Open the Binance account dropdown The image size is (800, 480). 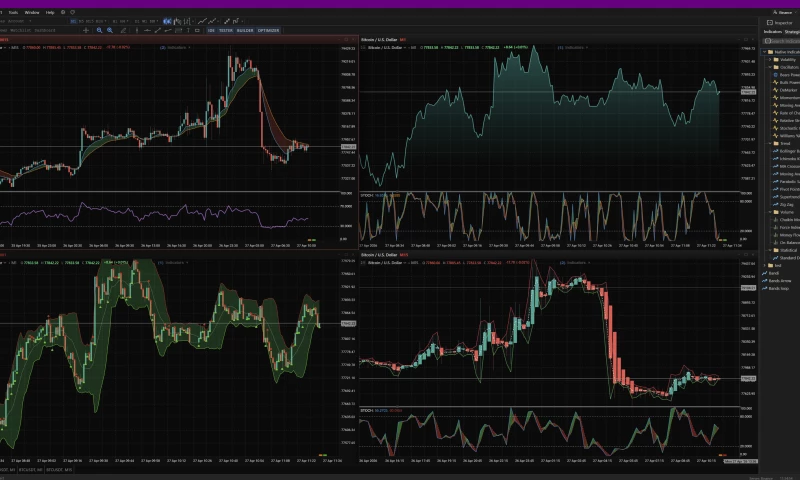click(x=783, y=12)
